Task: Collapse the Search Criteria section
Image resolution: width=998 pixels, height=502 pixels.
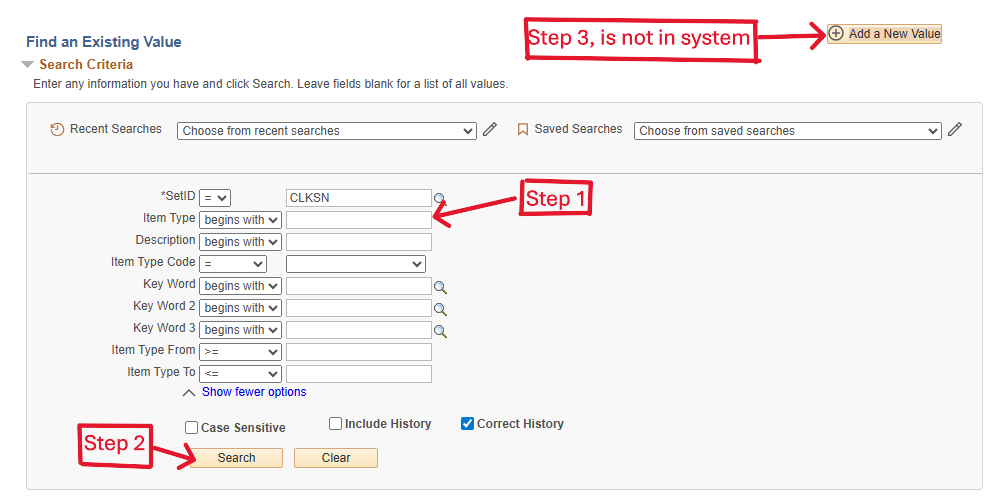Action: (28, 65)
